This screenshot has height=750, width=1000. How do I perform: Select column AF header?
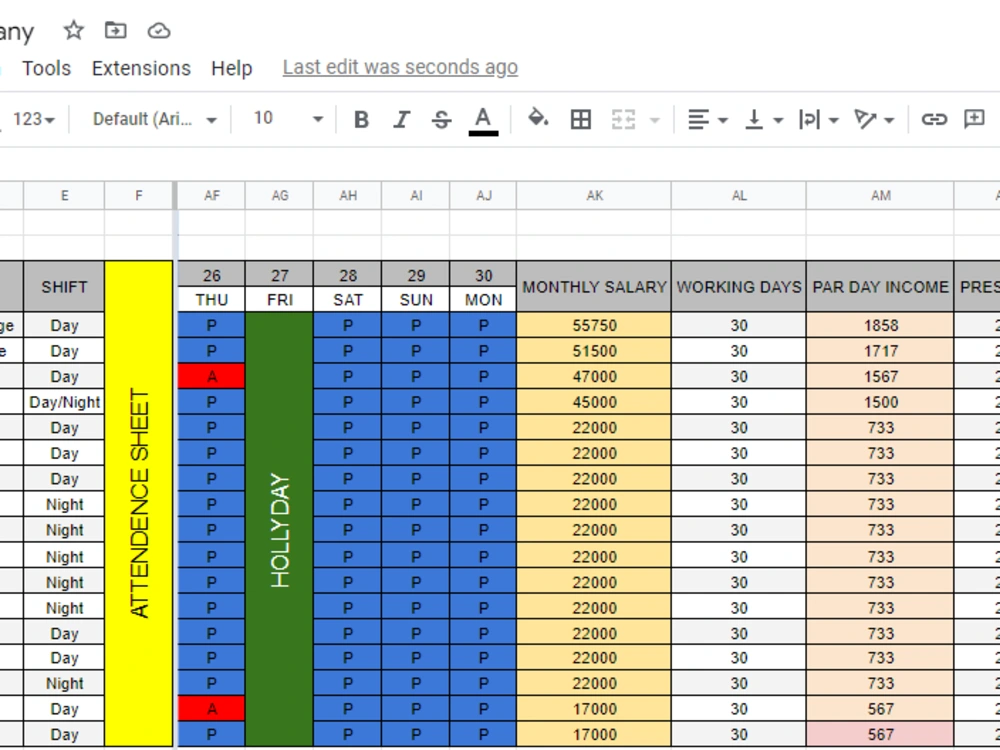(212, 196)
